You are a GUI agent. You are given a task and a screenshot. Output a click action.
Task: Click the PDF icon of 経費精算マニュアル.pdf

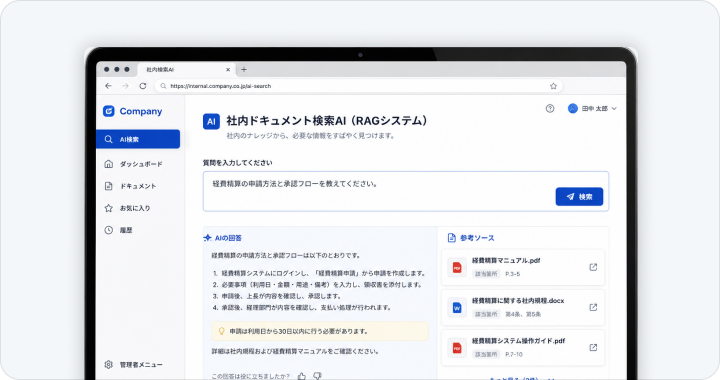click(x=457, y=267)
